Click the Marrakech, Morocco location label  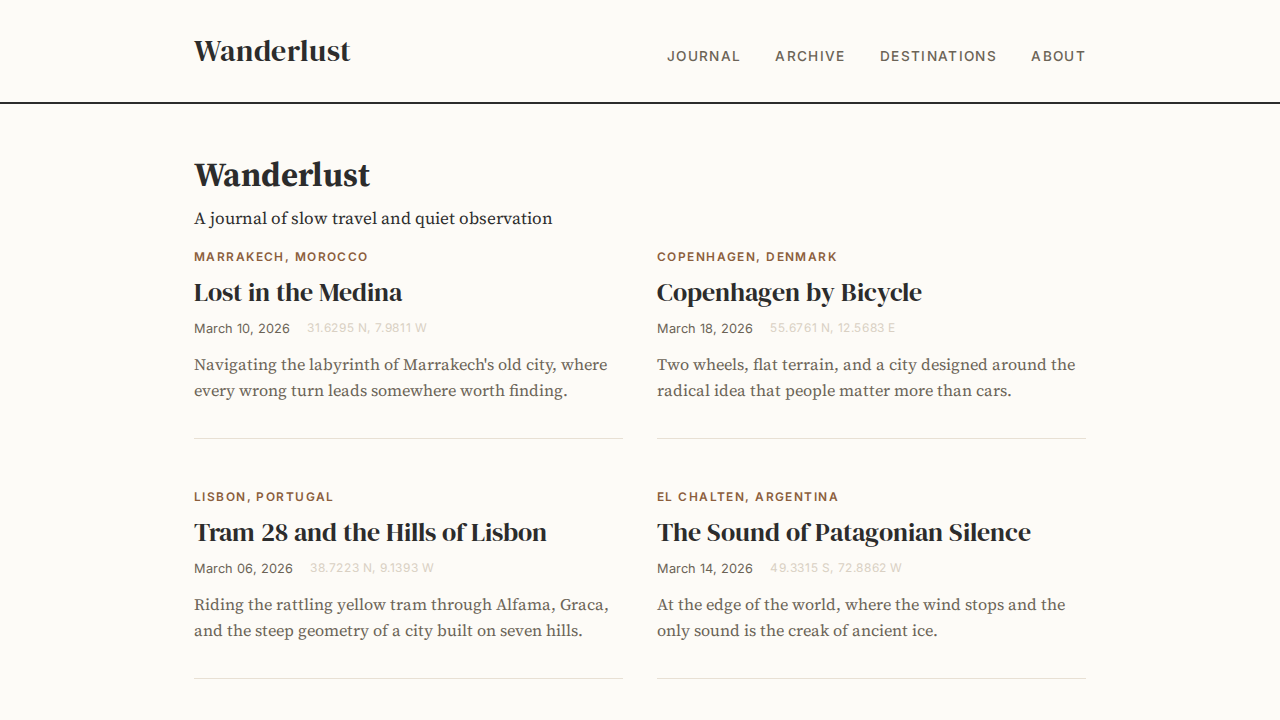281,257
